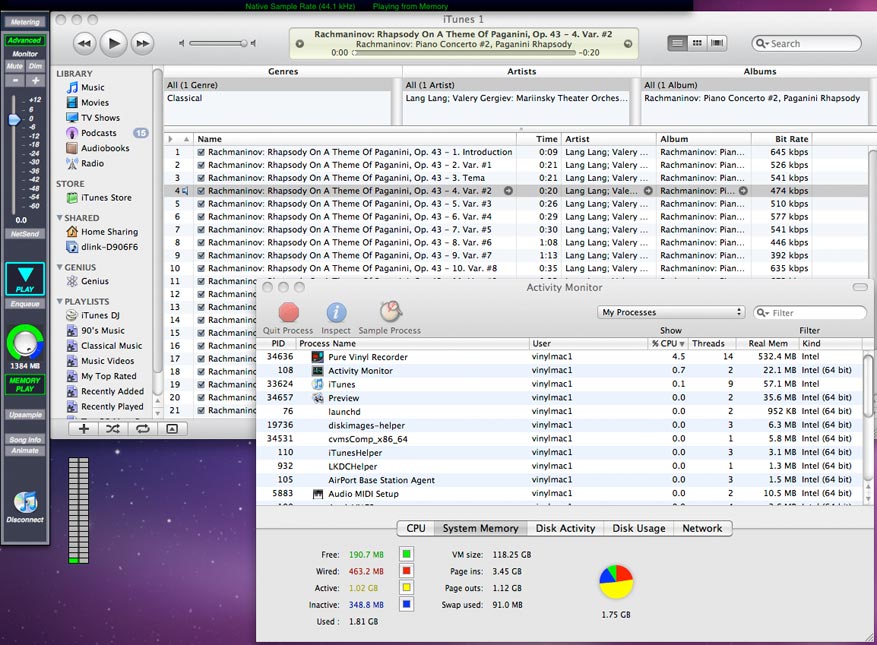
Task: Select the Disk Activity tab
Action: [x=565, y=528]
